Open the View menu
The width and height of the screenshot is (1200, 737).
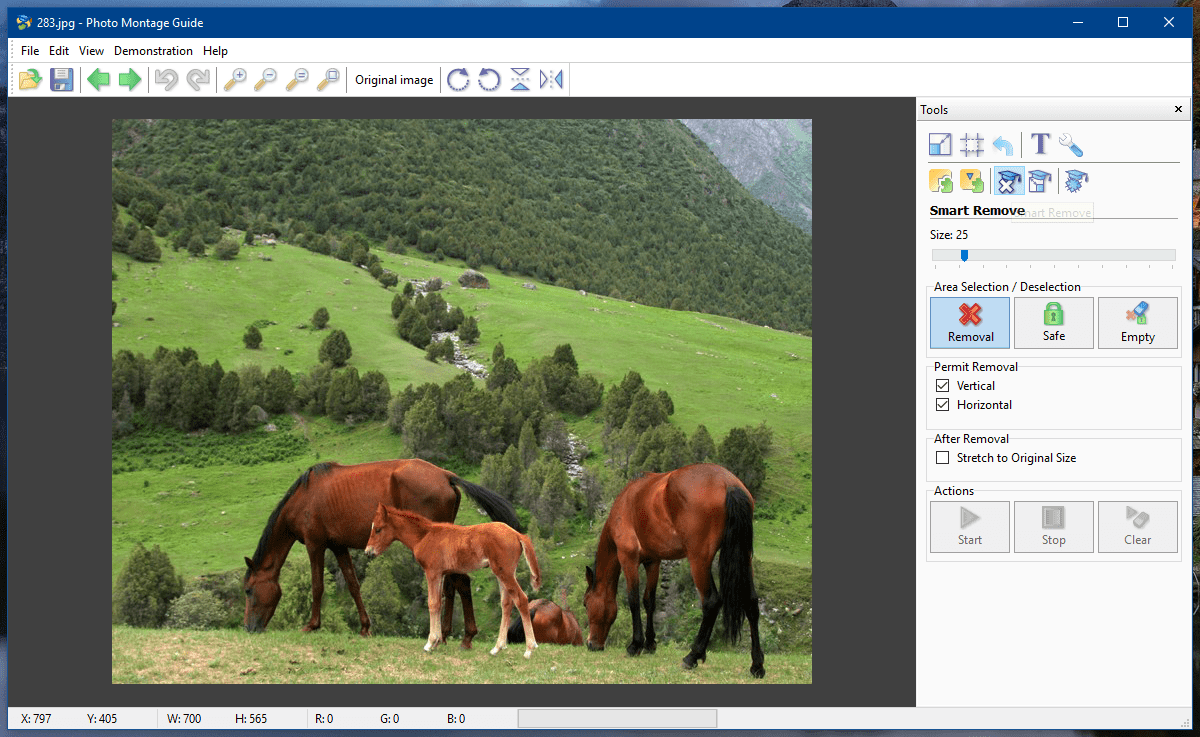[x=91, y=51]
